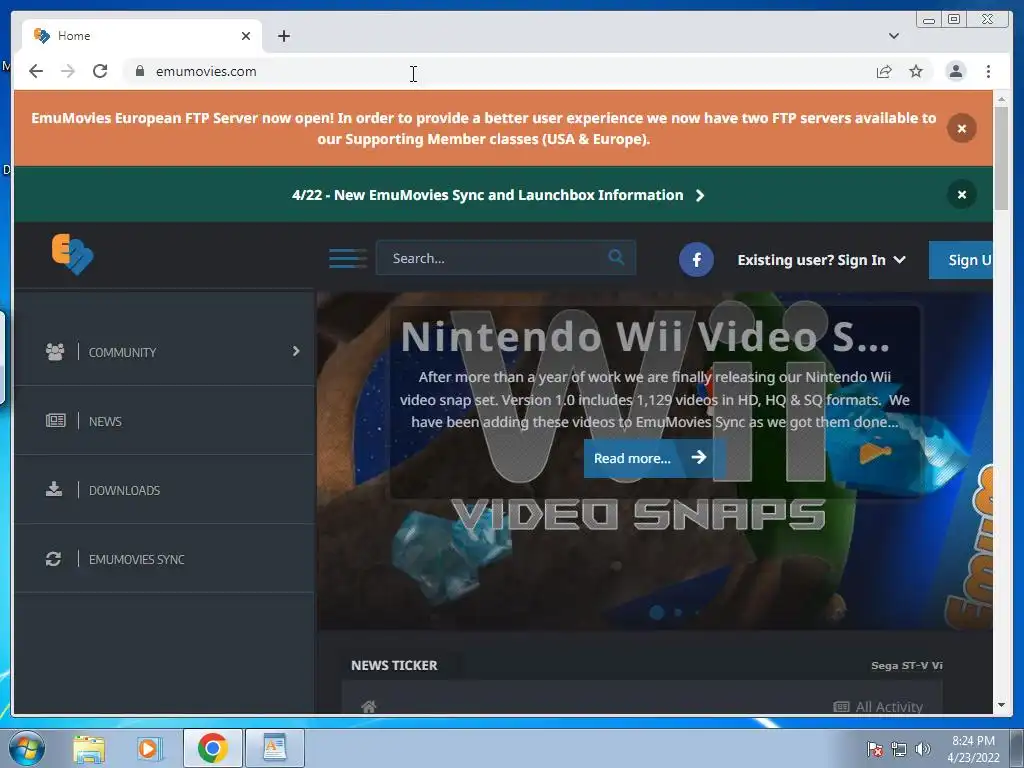Open the Facebook page icon
The height and width of the screenshot is (768, 1024).
pos(696,260)
